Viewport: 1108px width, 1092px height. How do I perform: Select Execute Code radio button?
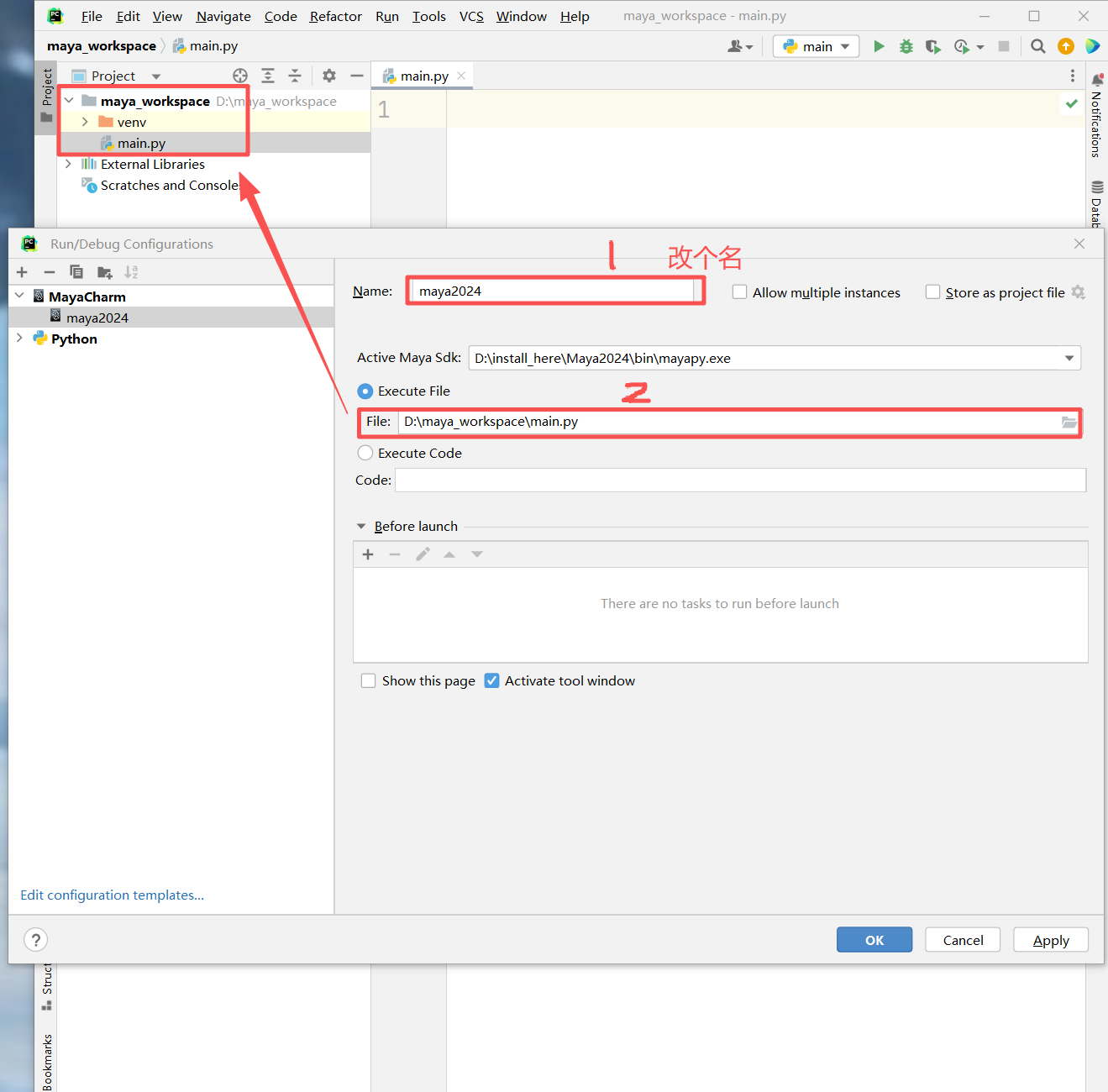(365, 453)
